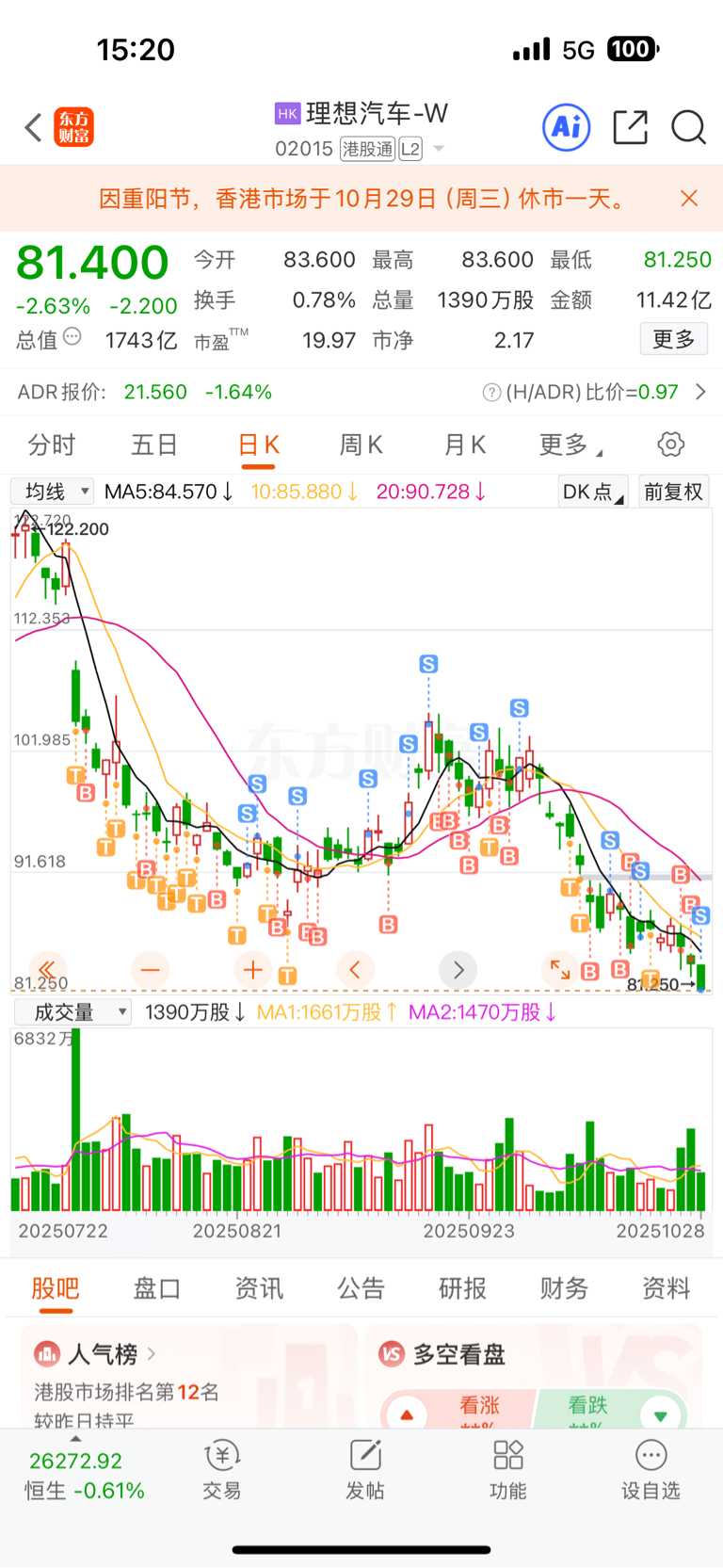Image resolution: width=723 pixels, height=1568 pixels.
Task: Tap the back arrow icon
Action: [x=34, y=127]
